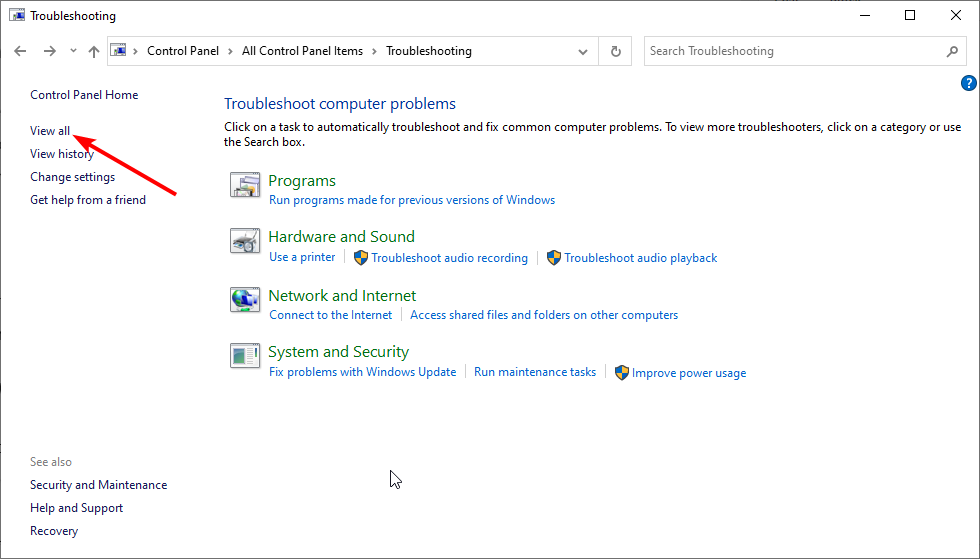Image resolution: width=980 pixels, height=559 pixels.
Task: Click the search magnifier icon
Action: click(952, 51)
